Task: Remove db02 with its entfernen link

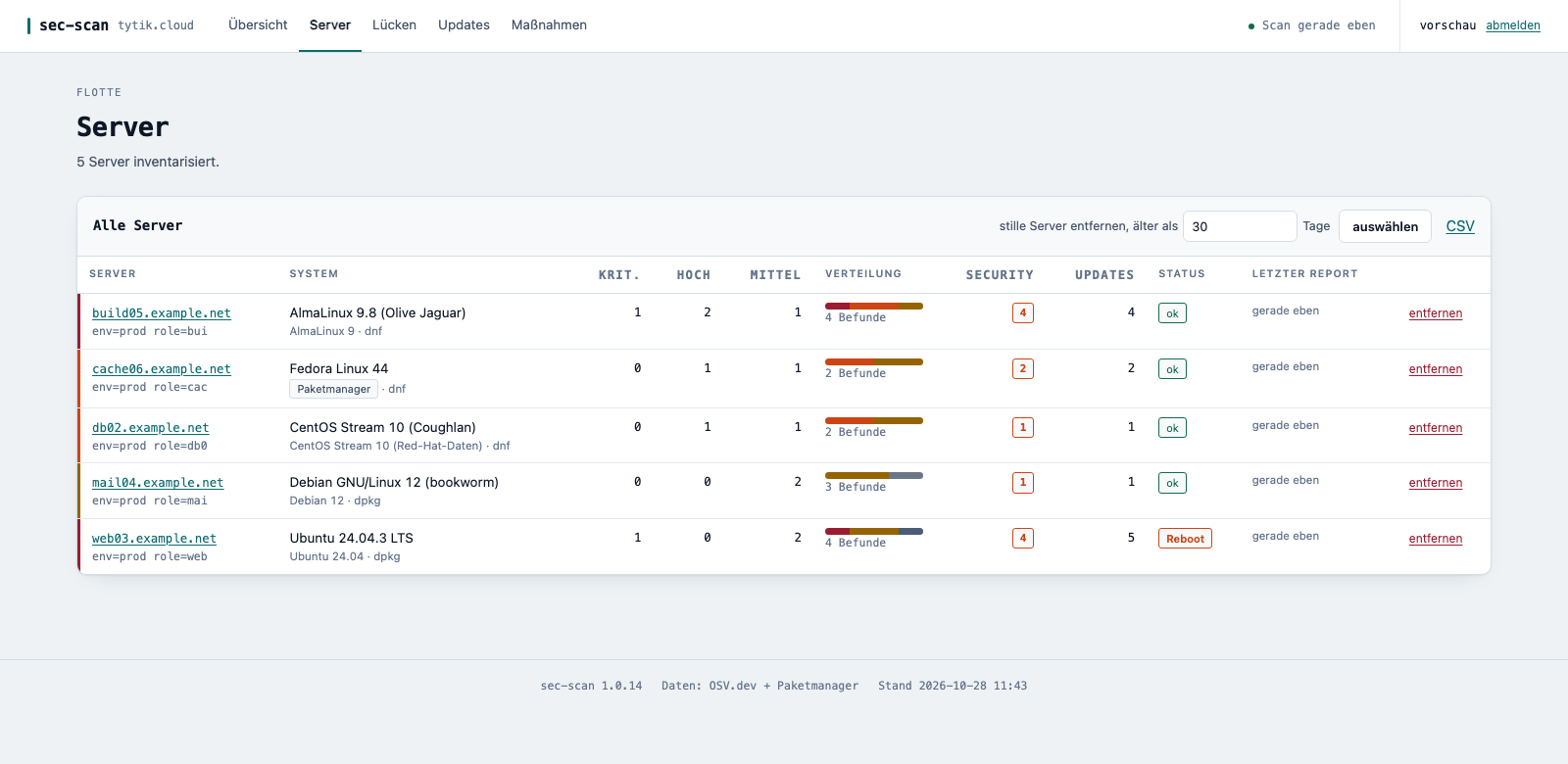Action: (1435, 428)
